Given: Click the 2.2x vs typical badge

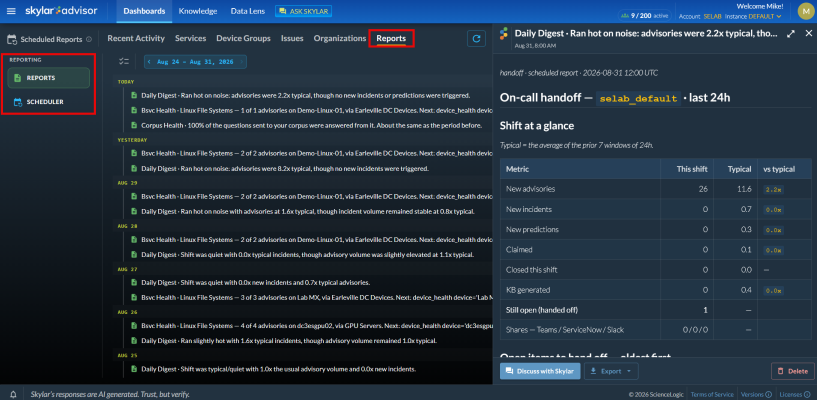Looking at the screenshot, I should click(x=773, y=190).
